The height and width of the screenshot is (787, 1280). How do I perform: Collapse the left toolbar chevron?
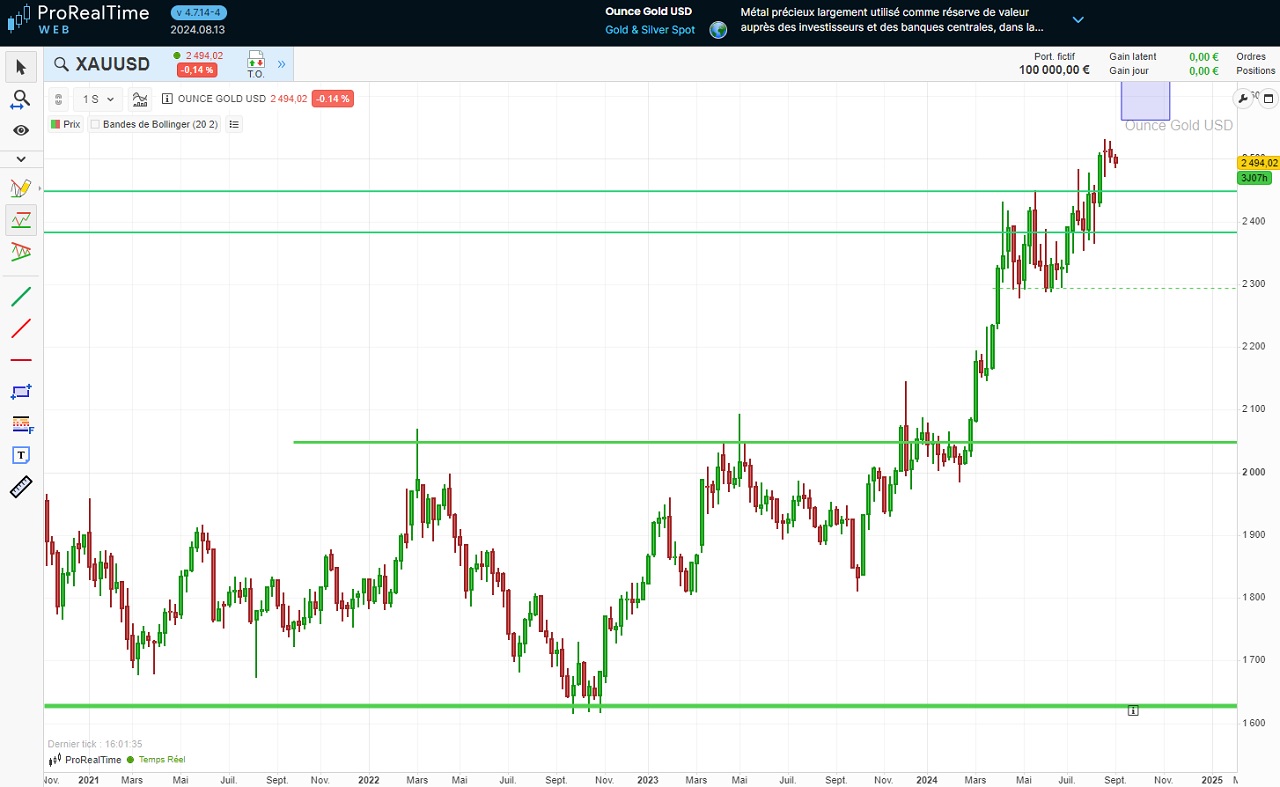pyautogui.click(x=21, y=159)
